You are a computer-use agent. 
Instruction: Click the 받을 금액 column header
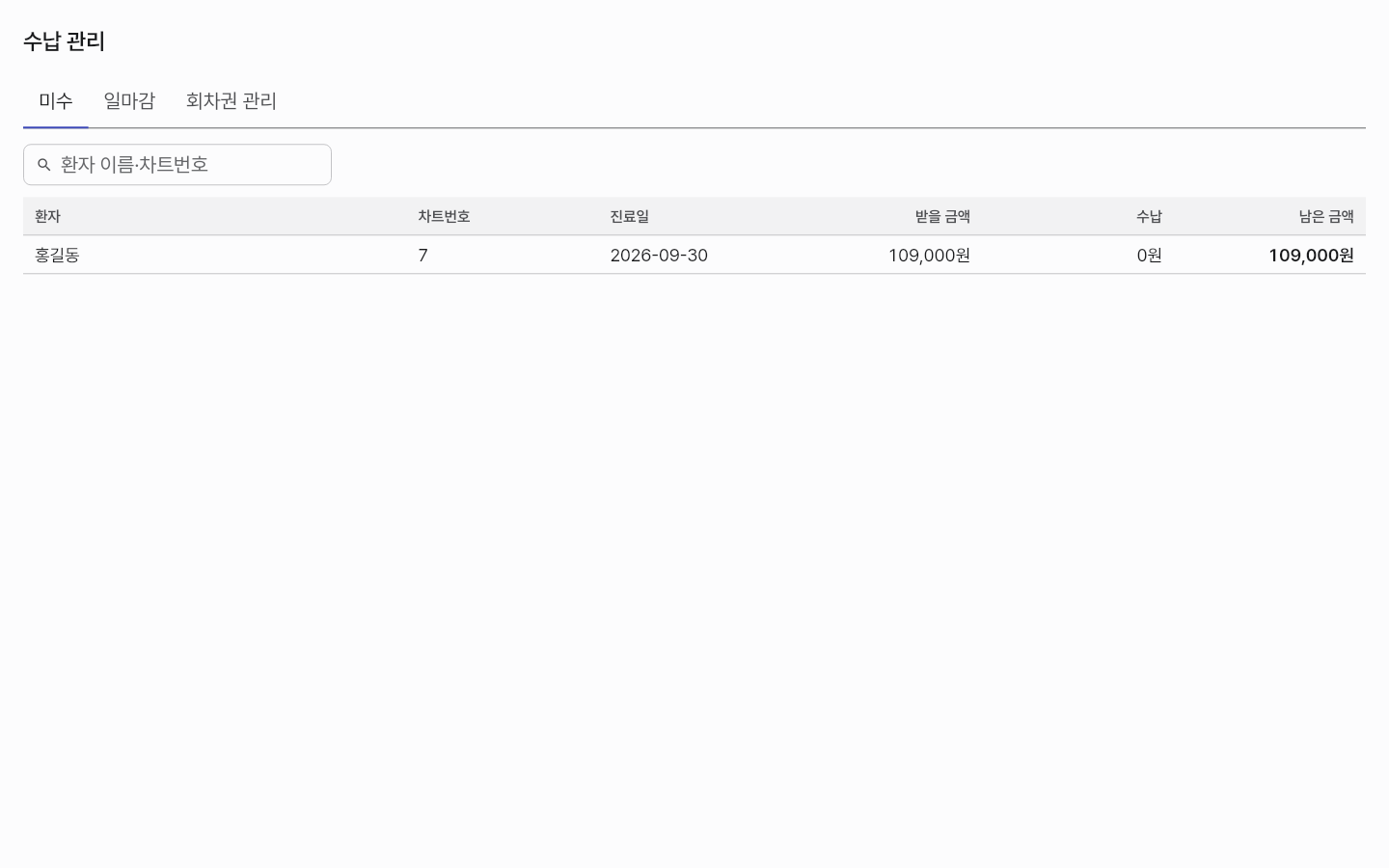coord(942,217)
